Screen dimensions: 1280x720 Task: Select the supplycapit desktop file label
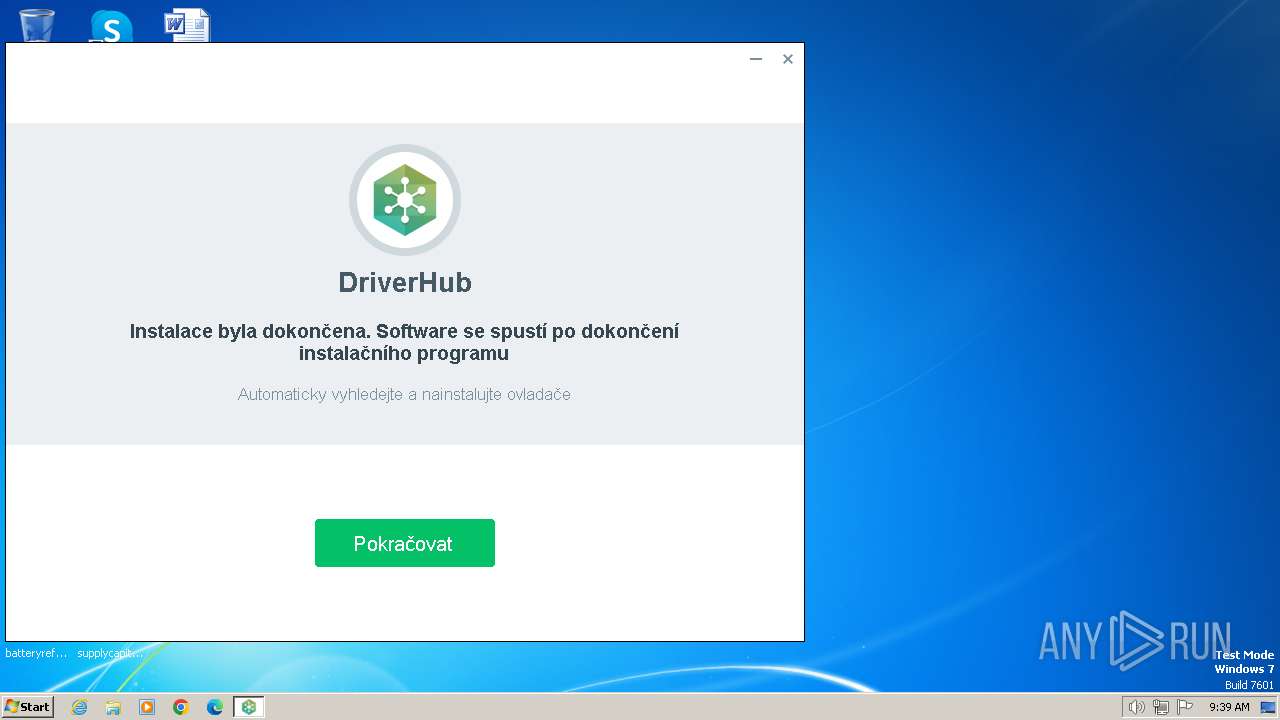tap(110, 653)
